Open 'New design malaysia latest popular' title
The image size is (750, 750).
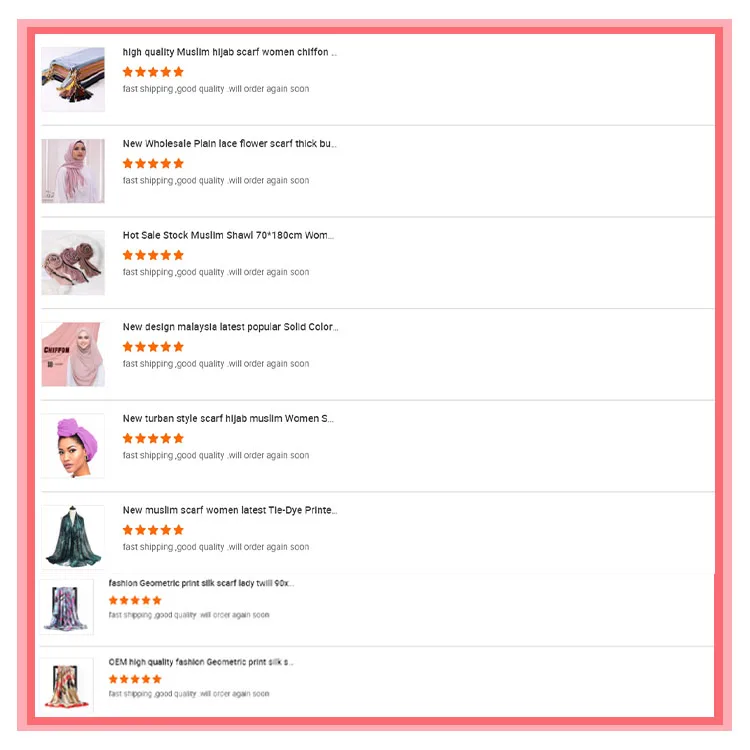(230, 327)
